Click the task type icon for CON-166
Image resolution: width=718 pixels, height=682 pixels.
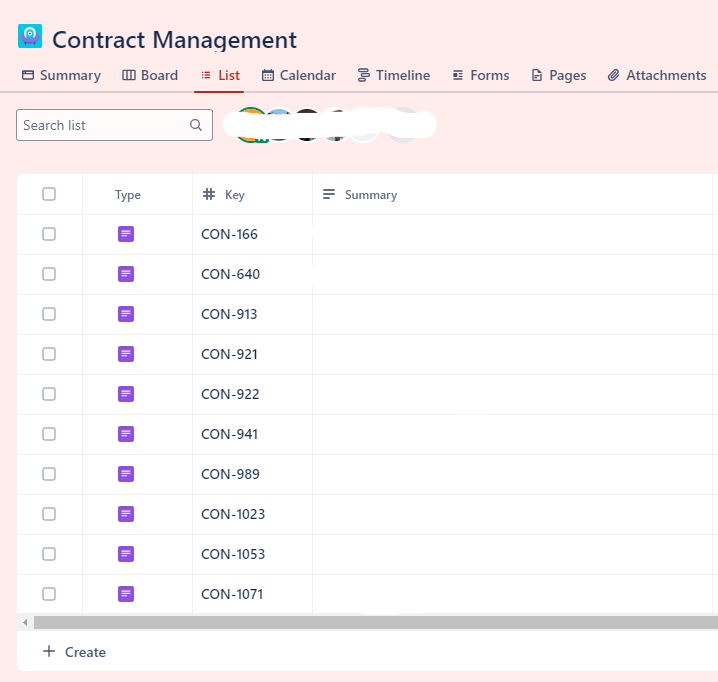(x=126, y=234)
